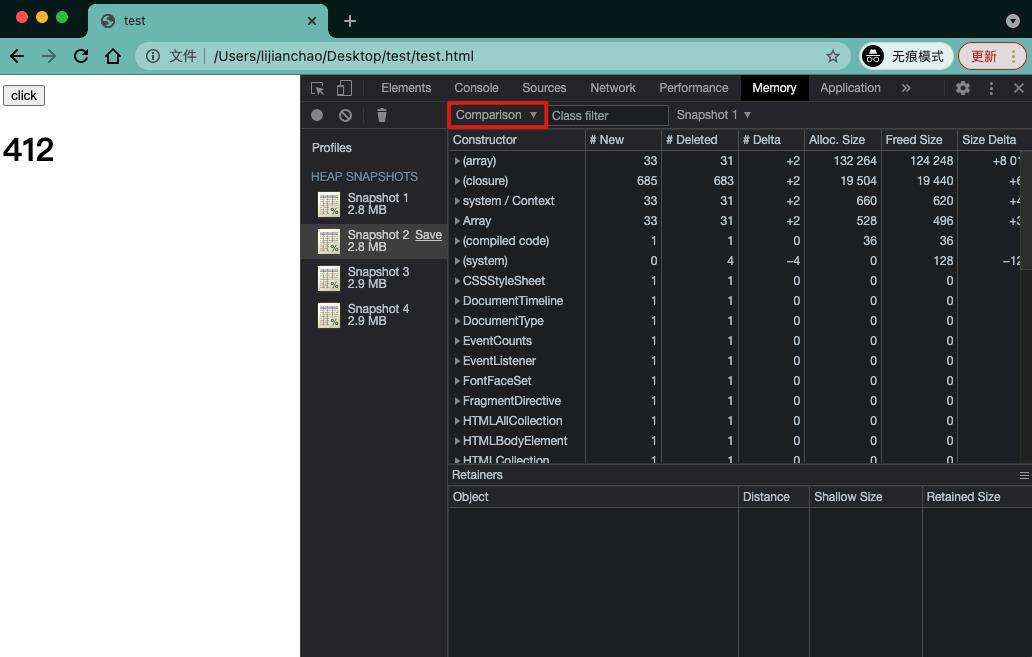
Task: Open the Snapshot 1 base dropdown
Action: coord(713,115)
